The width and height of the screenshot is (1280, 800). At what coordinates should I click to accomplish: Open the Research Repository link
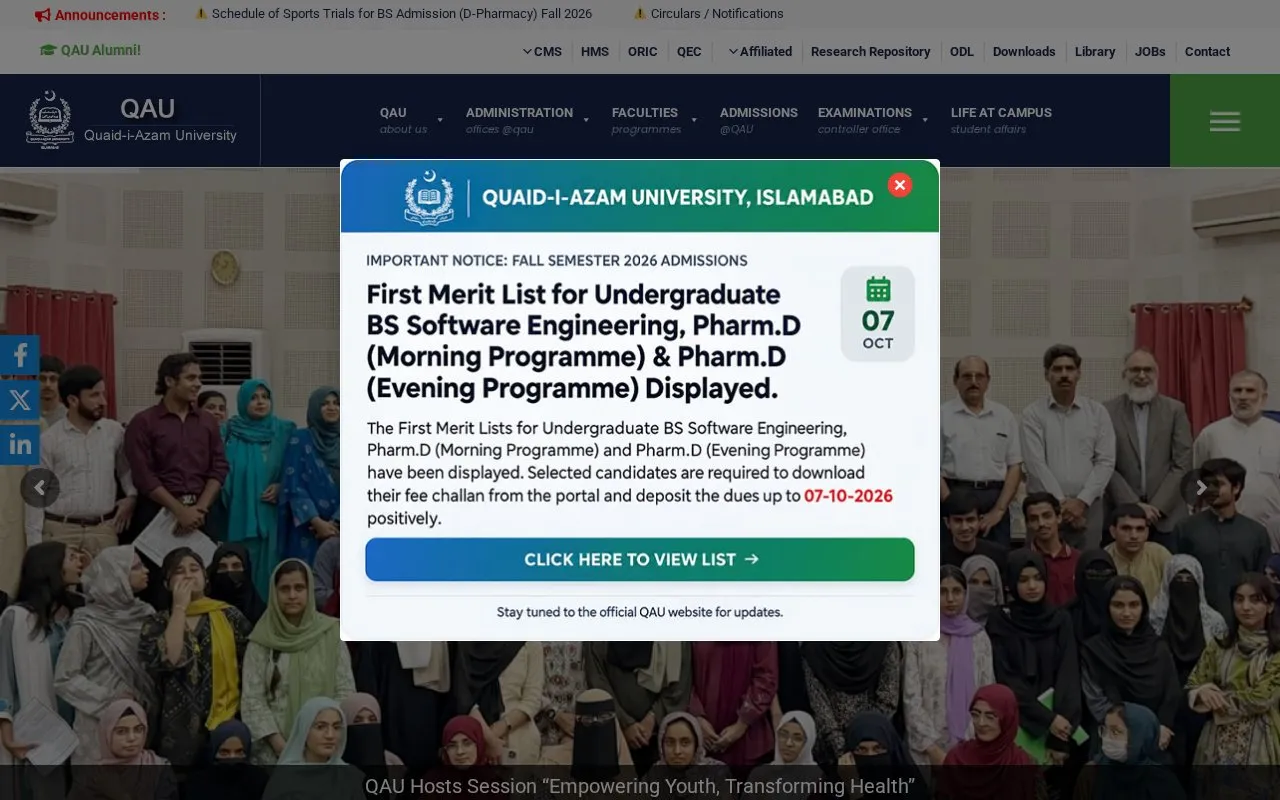[870, 52]
